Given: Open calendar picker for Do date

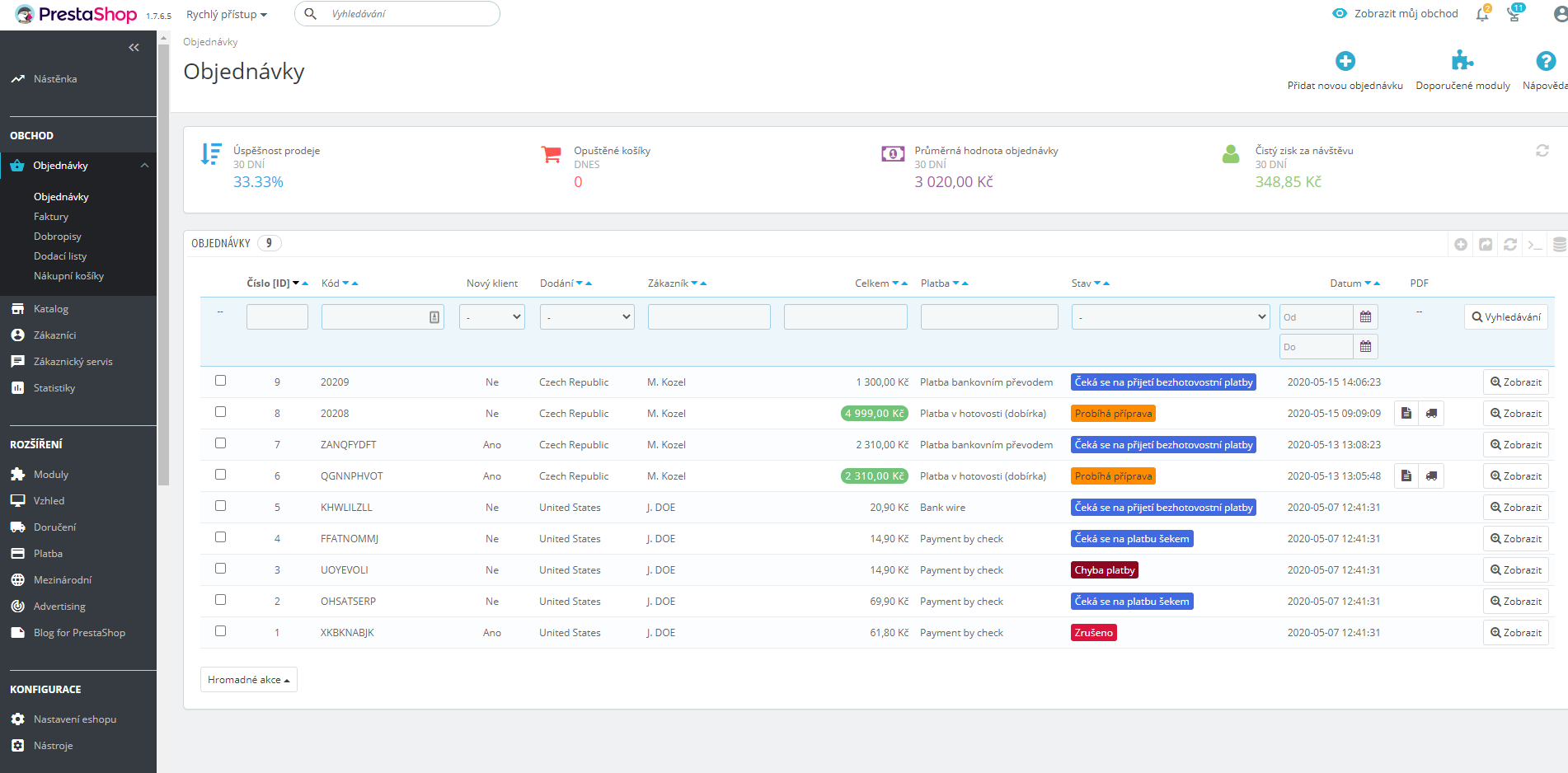Looking at the screenshot, I should click(1366, 347).
